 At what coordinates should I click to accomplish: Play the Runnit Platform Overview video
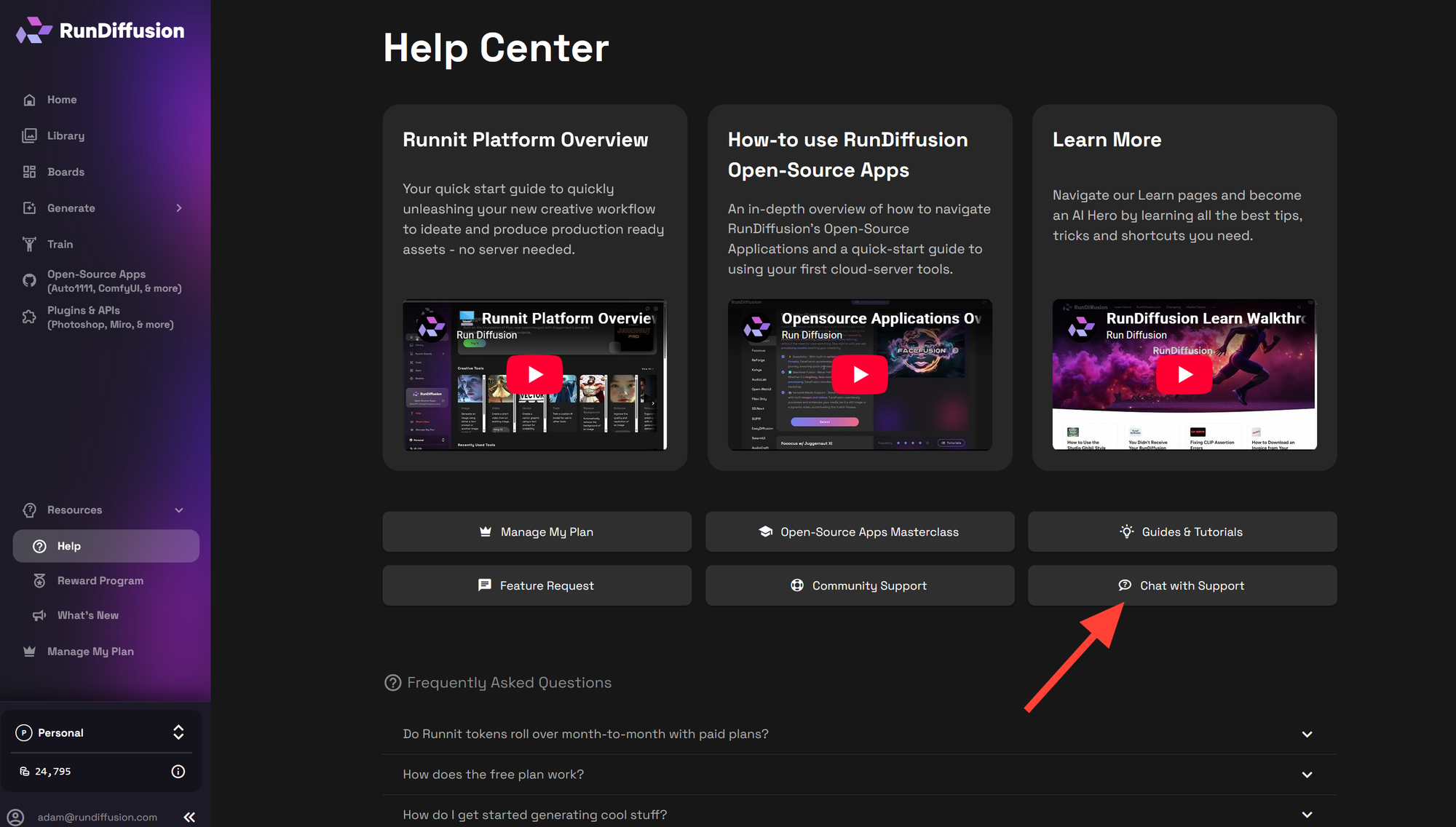pyautogui.click(x=535, y=374)
